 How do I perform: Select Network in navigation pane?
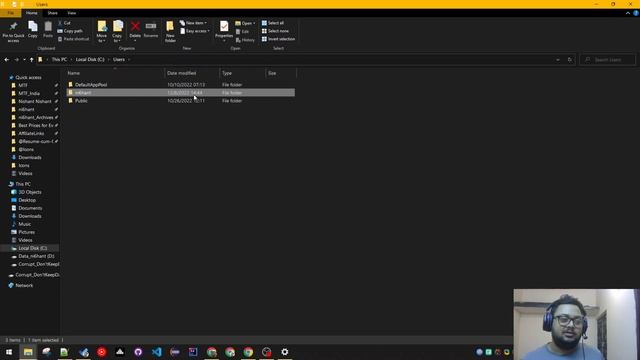click(24, 286)
